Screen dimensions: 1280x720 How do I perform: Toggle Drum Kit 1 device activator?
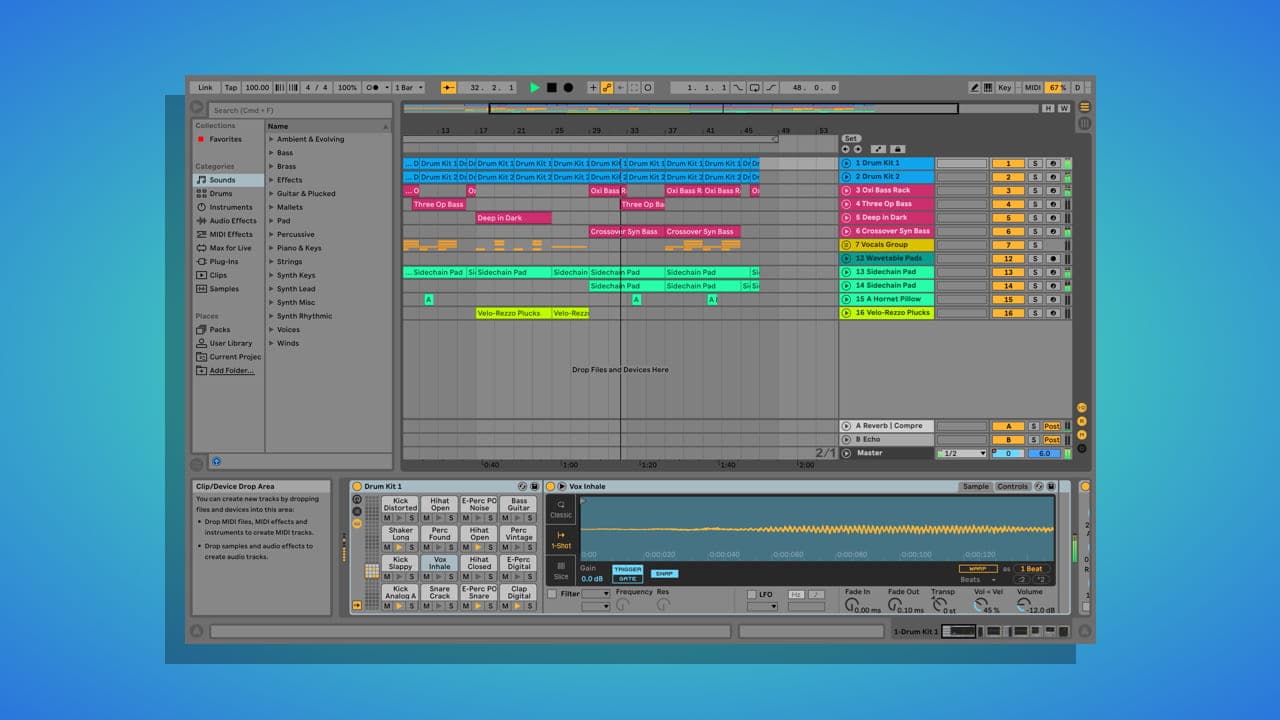pyautogui.click(x=357, y=486)
